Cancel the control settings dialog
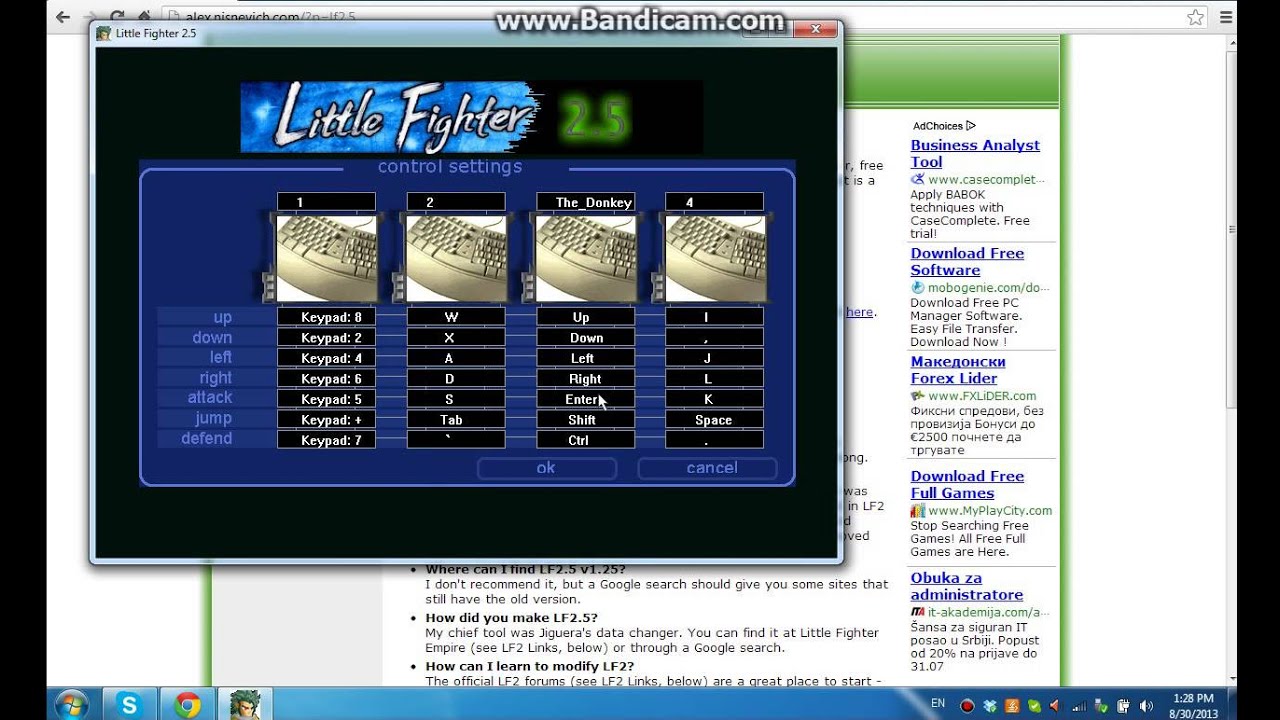This screenshot has width=1280, height=720. click(708, 468)
